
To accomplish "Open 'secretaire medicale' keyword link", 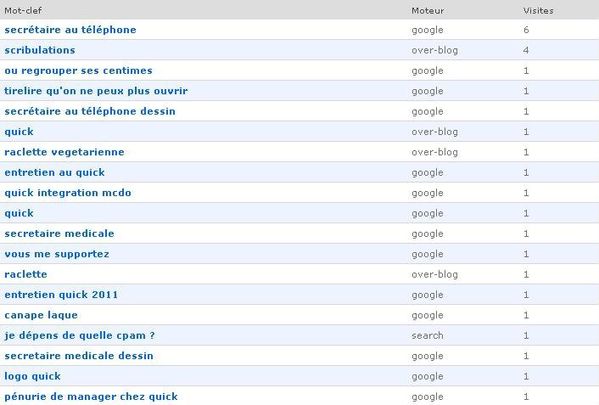I will [x=59, y=233].
